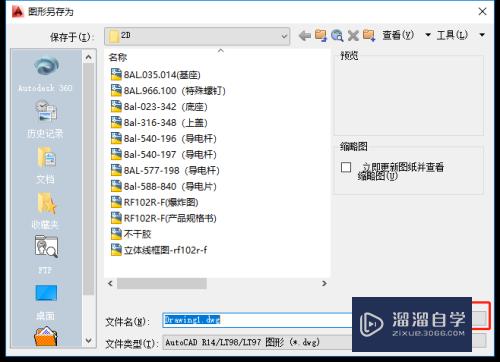Click the 名称 column header to sort
The width and height of the screenshot is (500, 362).
(x=118, y=57)
